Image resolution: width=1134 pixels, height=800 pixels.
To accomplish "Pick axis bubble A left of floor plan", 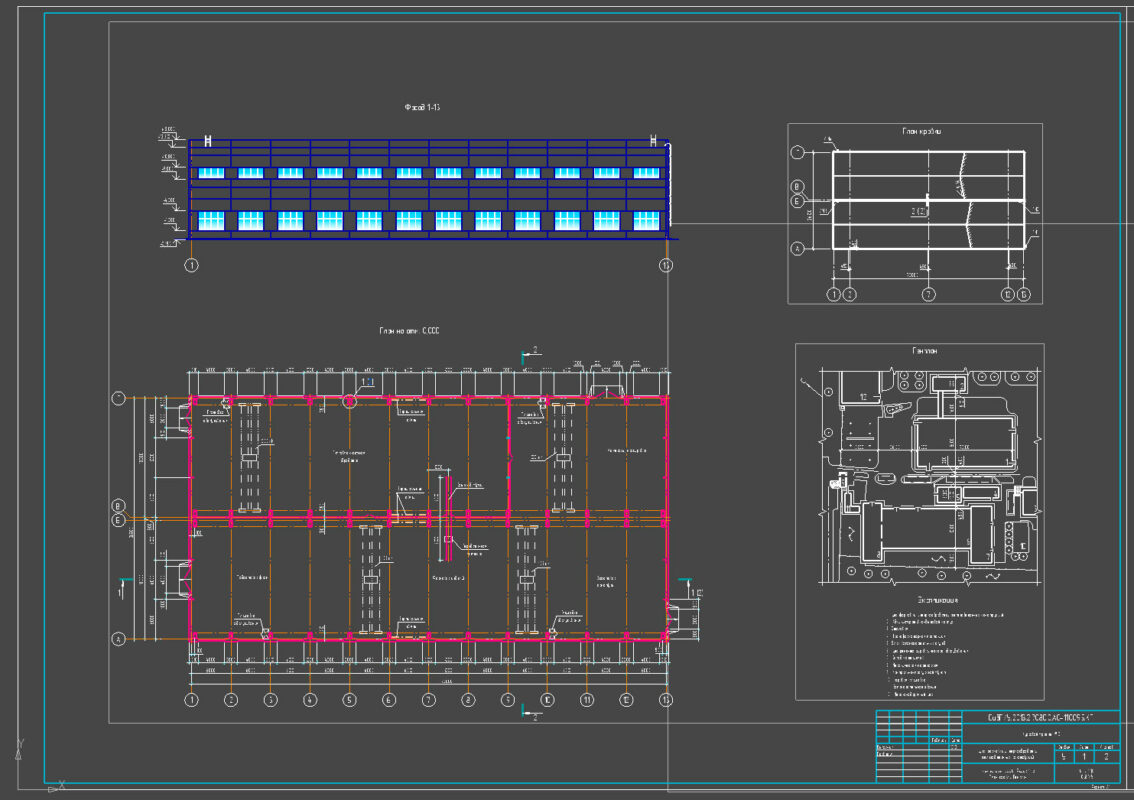I will tap(119, 639).
